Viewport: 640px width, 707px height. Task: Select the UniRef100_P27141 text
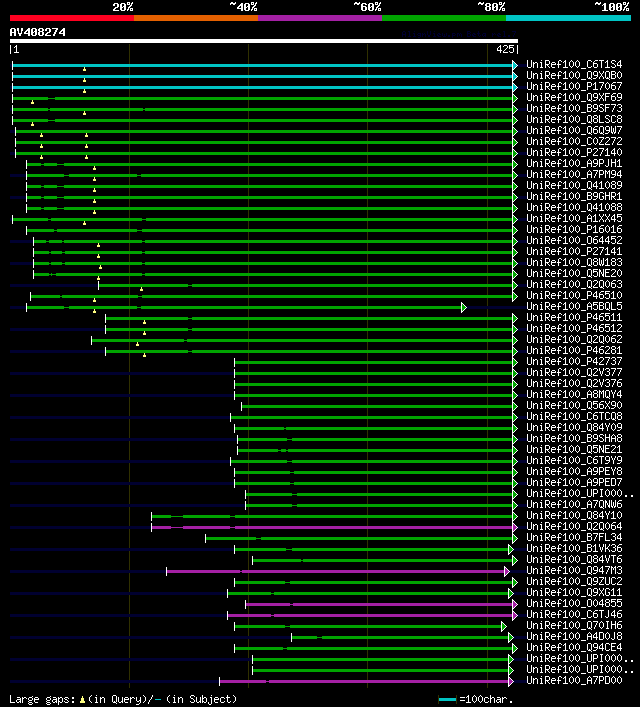pos(574,251)
